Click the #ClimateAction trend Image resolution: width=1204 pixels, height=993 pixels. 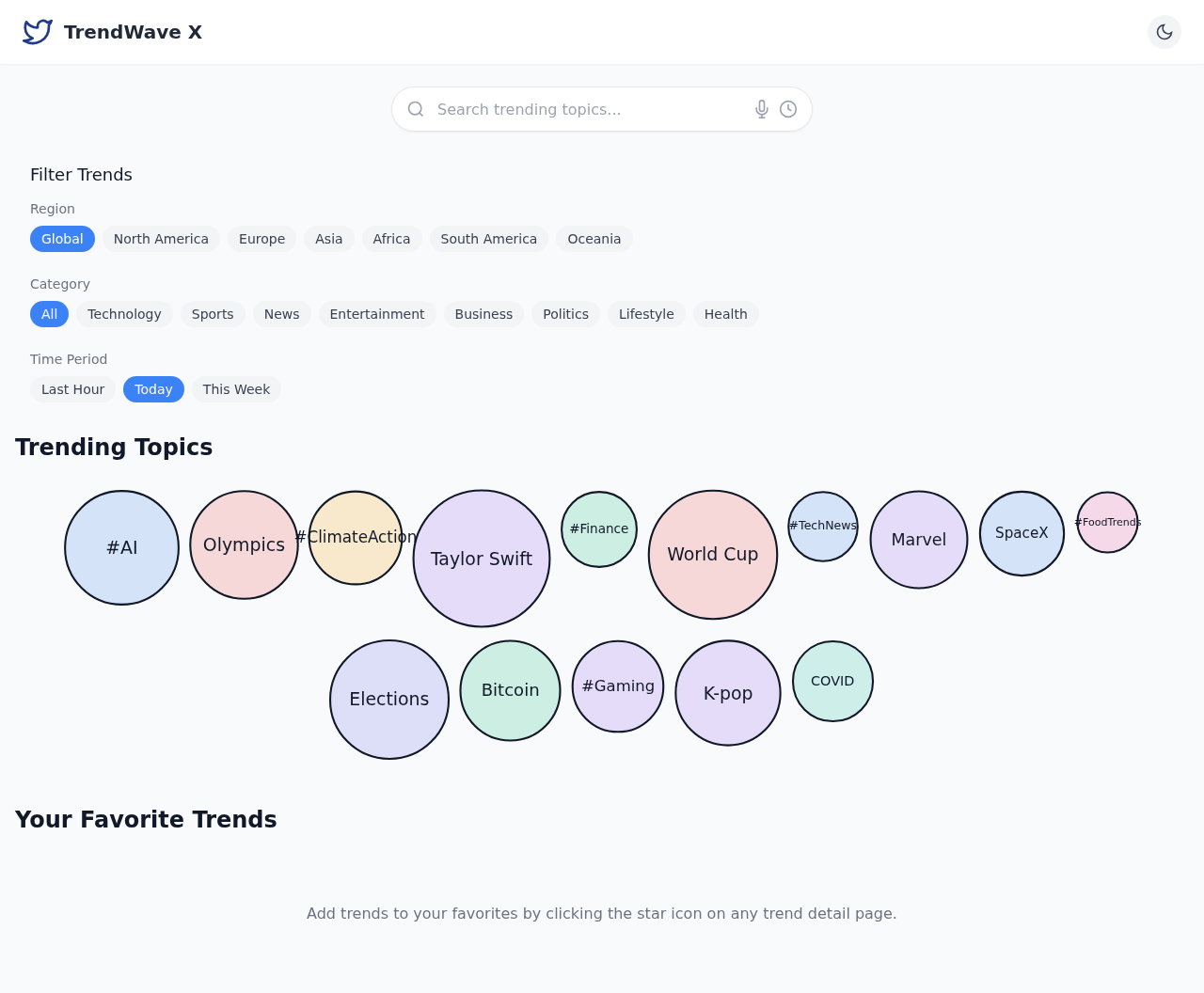(356, 536)
